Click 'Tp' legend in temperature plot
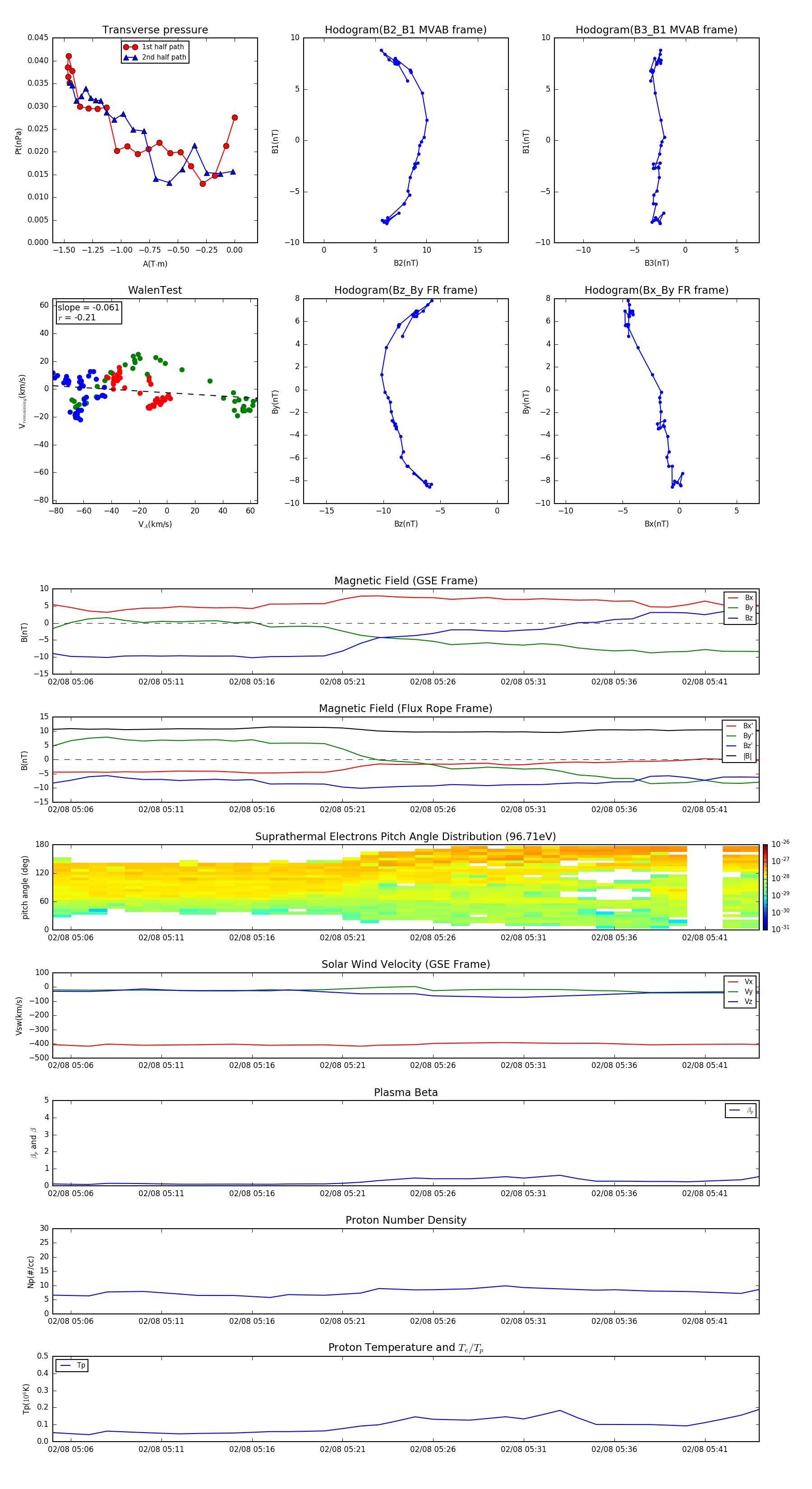The width and height of the screenshot is (812, 1489). click(x=72, y=1365)
